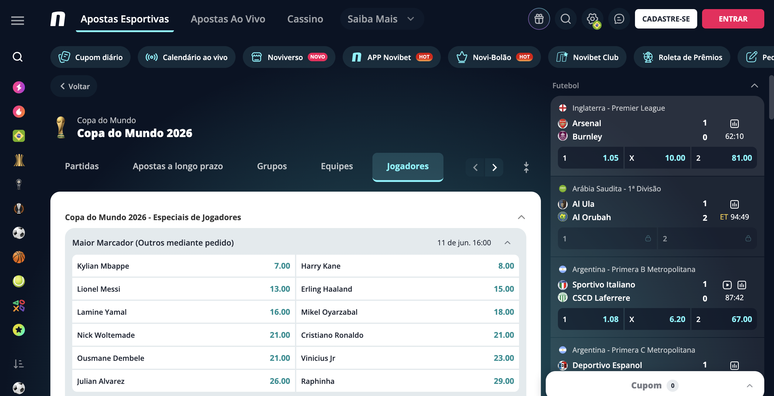This screenshot has height=396, width=774.
Task: Bet on Kylian Mbappe at 7.00
Action: (184, 266)
